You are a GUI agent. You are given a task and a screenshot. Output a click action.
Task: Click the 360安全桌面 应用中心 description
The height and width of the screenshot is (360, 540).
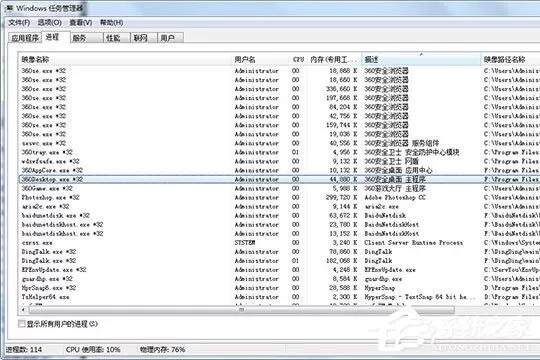398,170
